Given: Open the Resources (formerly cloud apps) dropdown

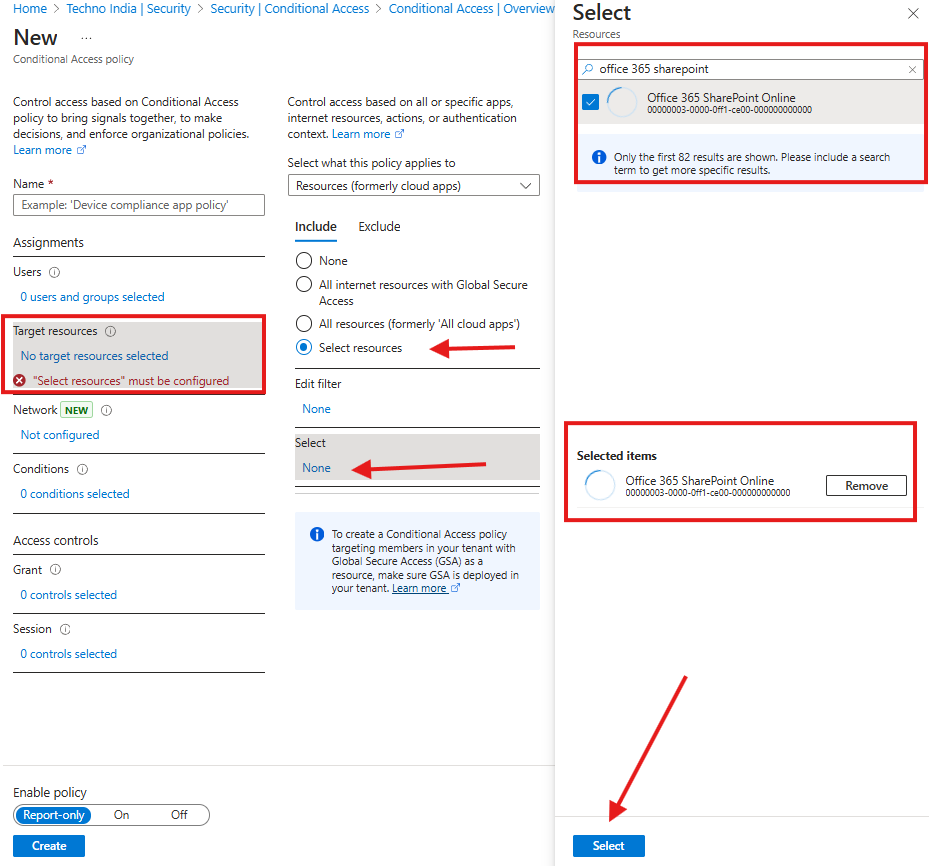Looking at the screenshot, I should click(414, 185).
